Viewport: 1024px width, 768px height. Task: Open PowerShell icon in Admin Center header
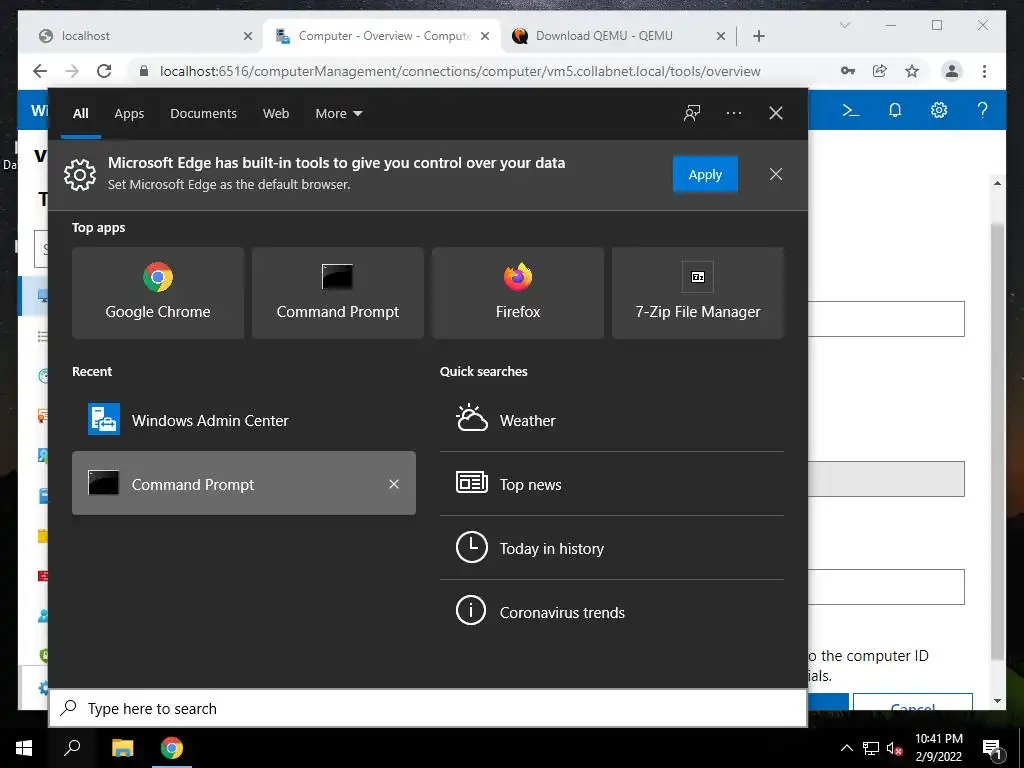click(x=850, y=110)
